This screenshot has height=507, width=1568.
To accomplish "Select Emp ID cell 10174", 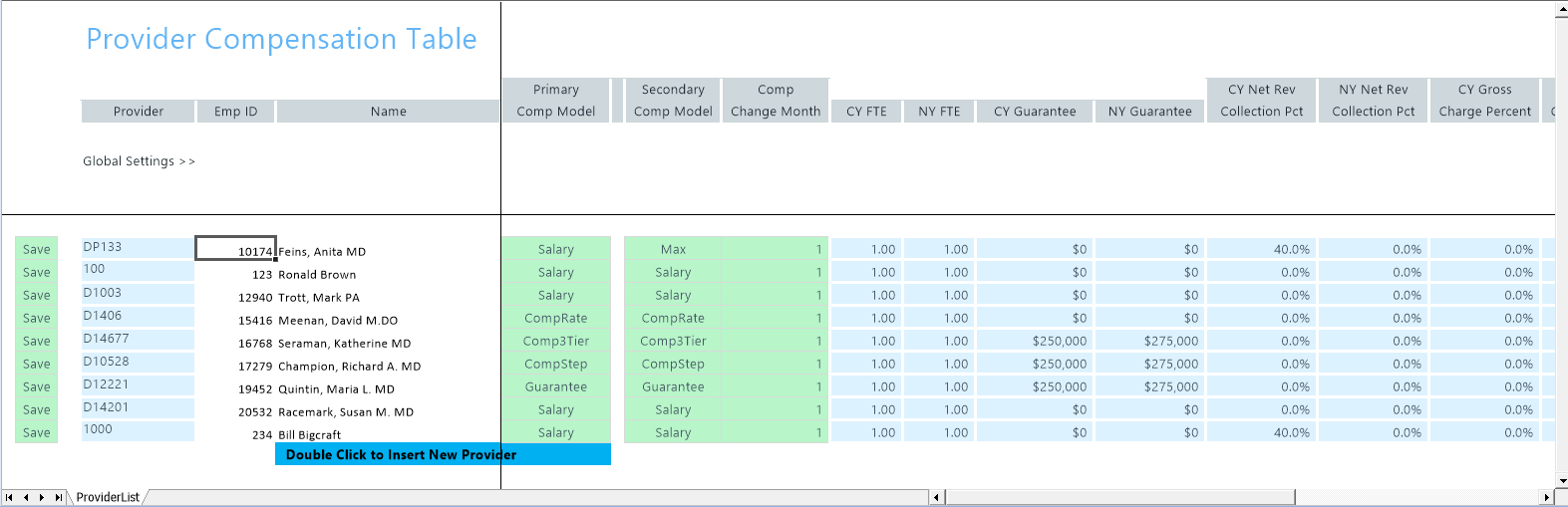I will click(x=235, y=249).
